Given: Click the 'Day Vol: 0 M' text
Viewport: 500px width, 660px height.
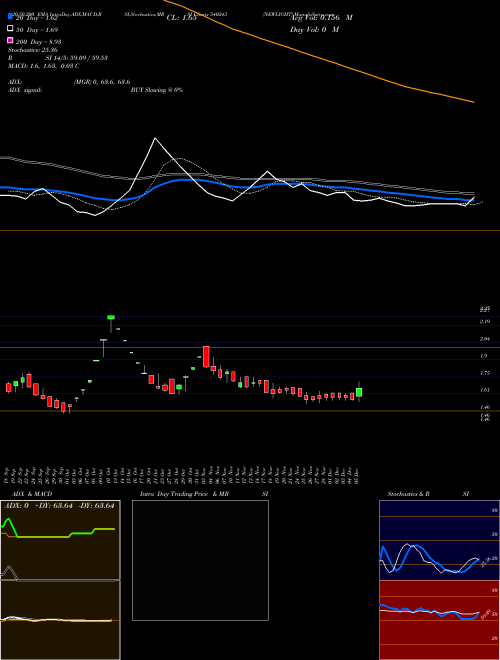Looking at the screenshot, I should coord(314,29).
